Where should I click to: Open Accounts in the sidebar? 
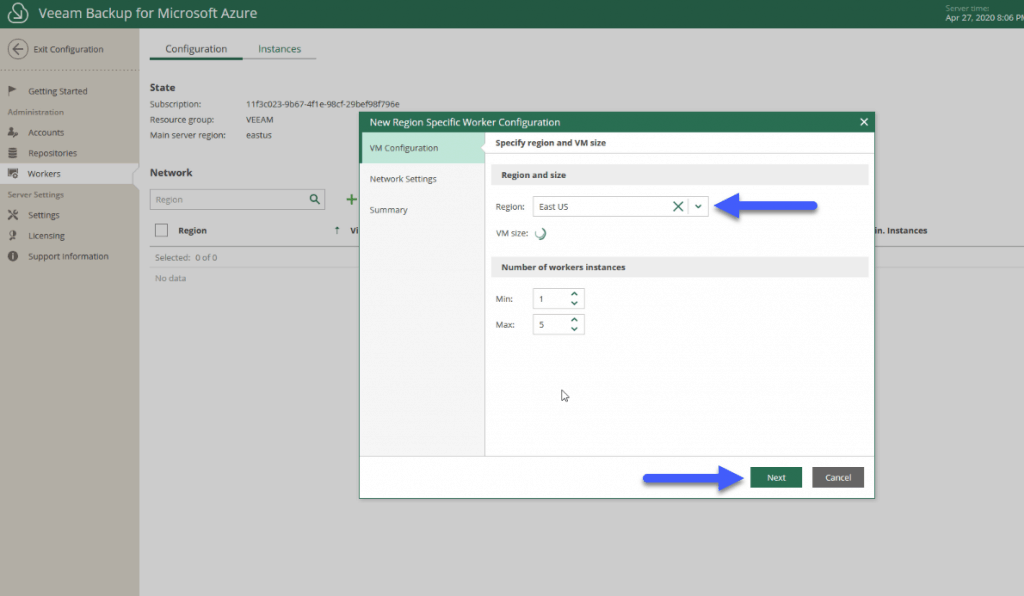[x=46, y=133]
